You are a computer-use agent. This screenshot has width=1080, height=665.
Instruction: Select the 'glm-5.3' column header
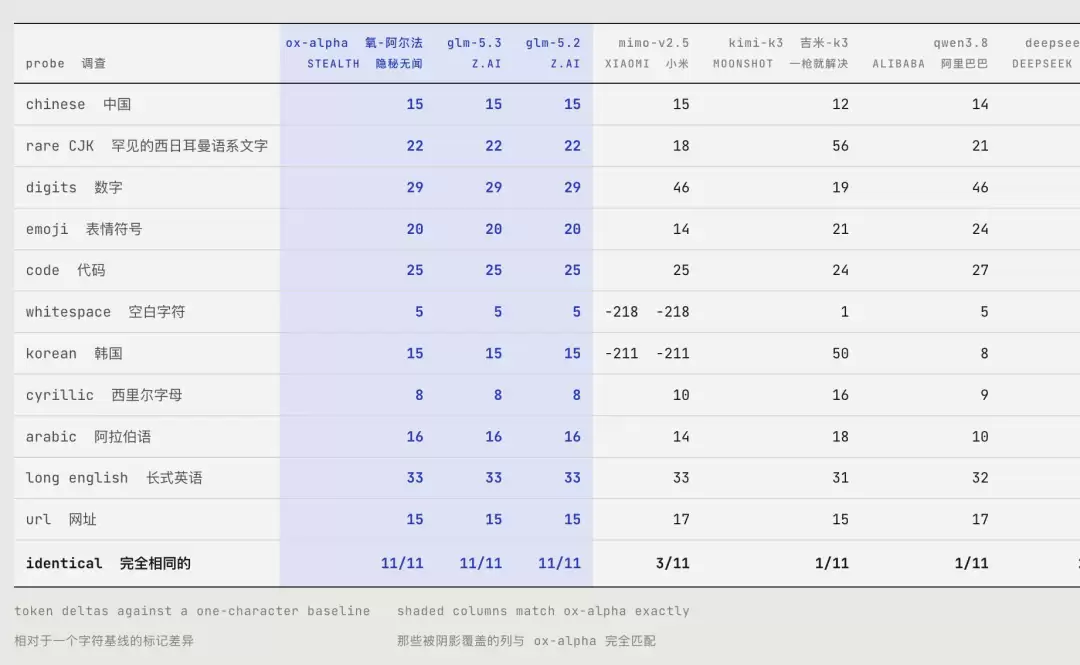(474, 43)
